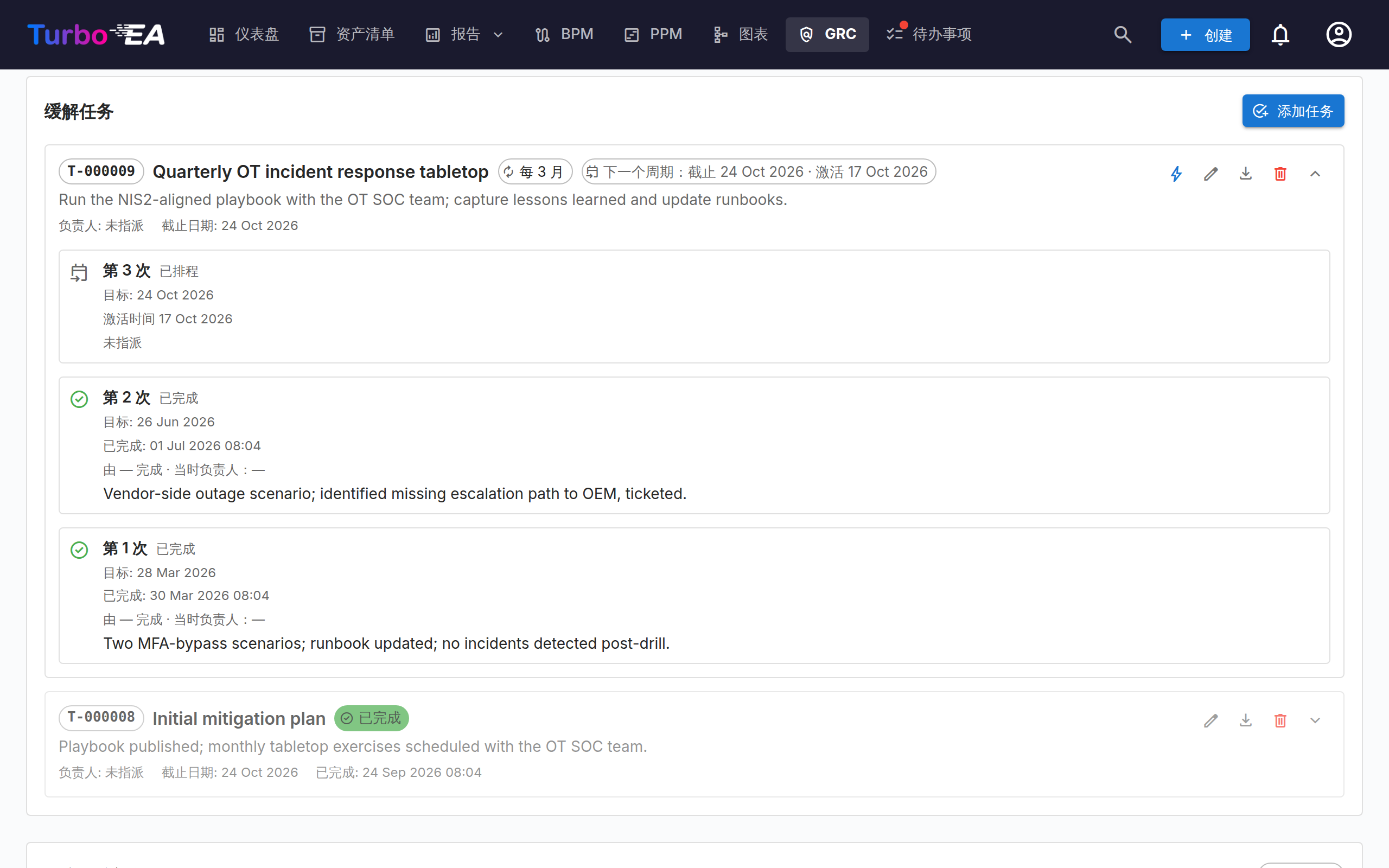Open the 资产清单 inventory menu item

352,34
